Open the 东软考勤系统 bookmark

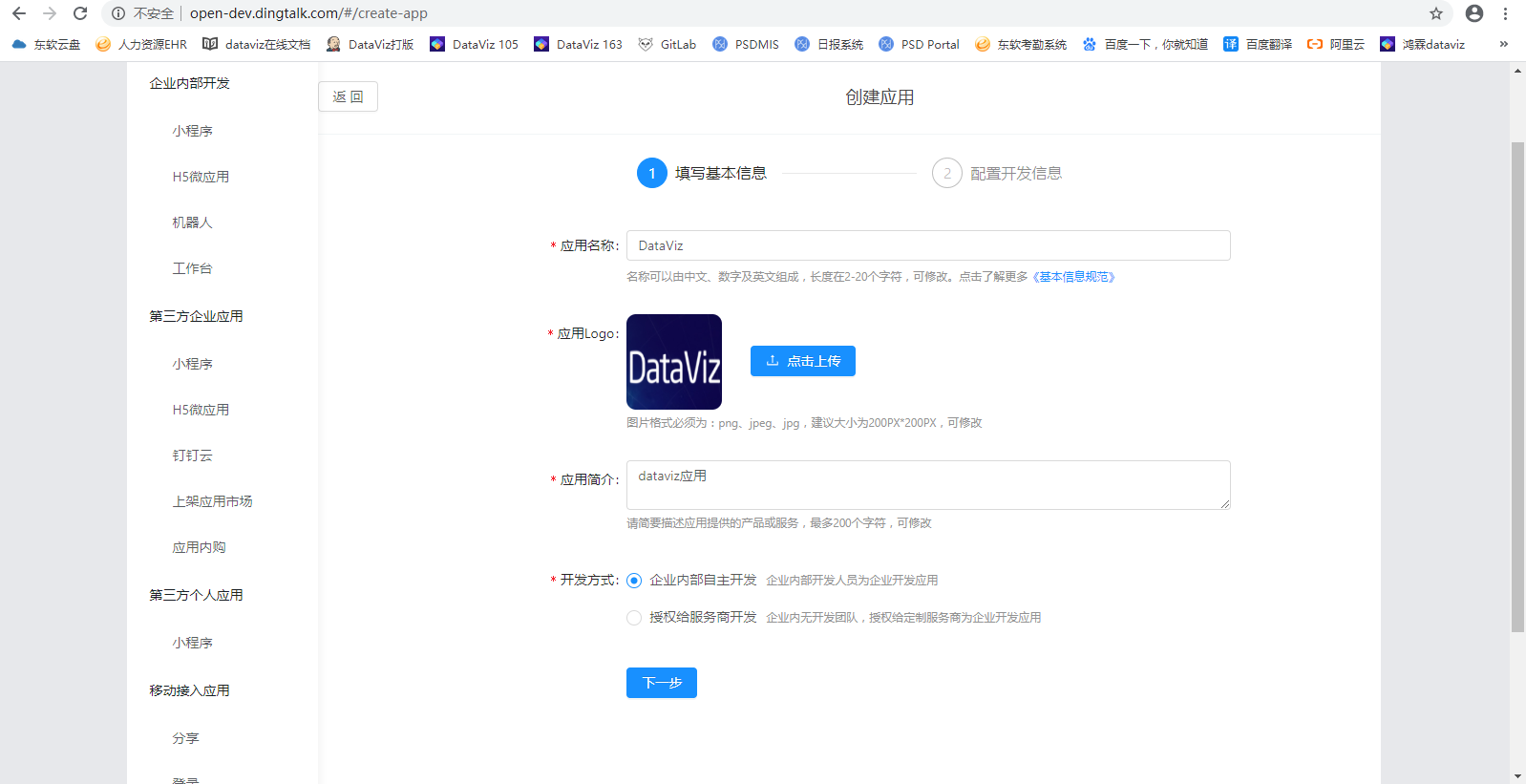pyautogui.click(x=1021, y=44)
